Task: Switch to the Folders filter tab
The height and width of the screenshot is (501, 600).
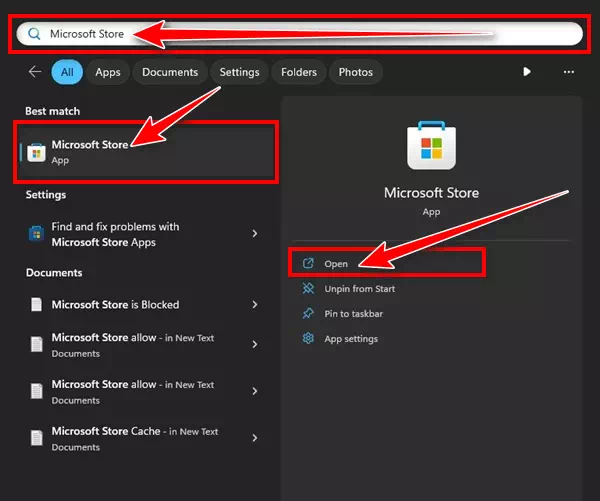Action: point(299,72)
